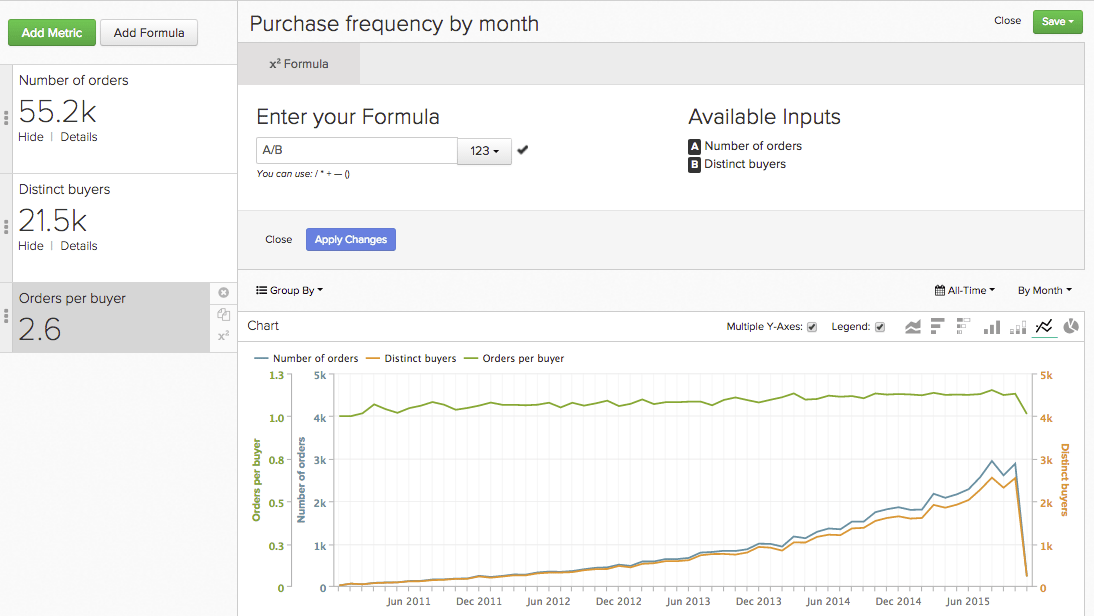The height and width of the screenshot is (616, 1094).
Task: Open the x² formula editor for Orders per buyer
Action: (x=223, y=336)
